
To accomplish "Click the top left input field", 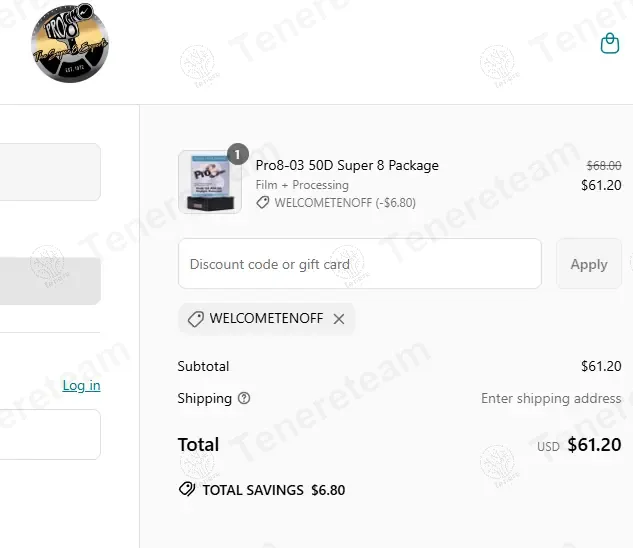I will point(50,172).
